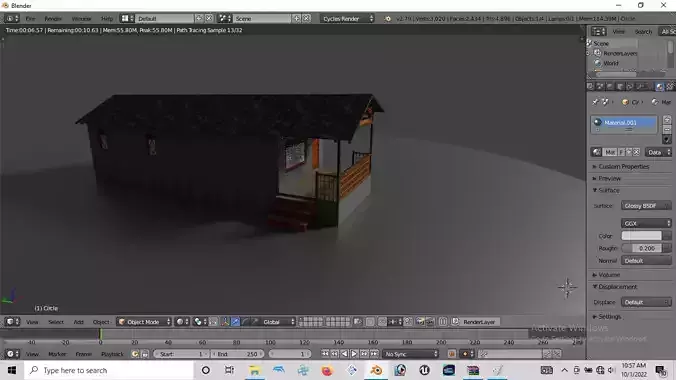Click the play reverse button
Image resolution: width=676 pixels, height=380 pixels.
(344, 354)
